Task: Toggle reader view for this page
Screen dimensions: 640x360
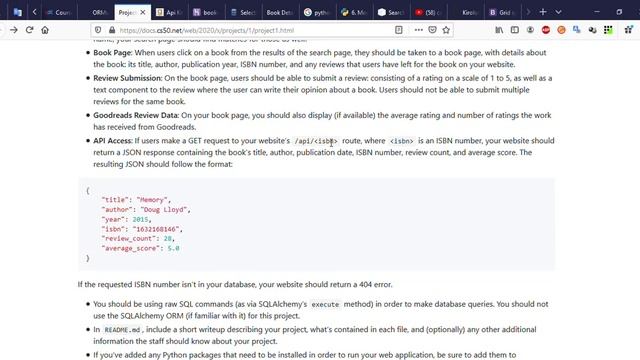Action: (x=399, y=30)
